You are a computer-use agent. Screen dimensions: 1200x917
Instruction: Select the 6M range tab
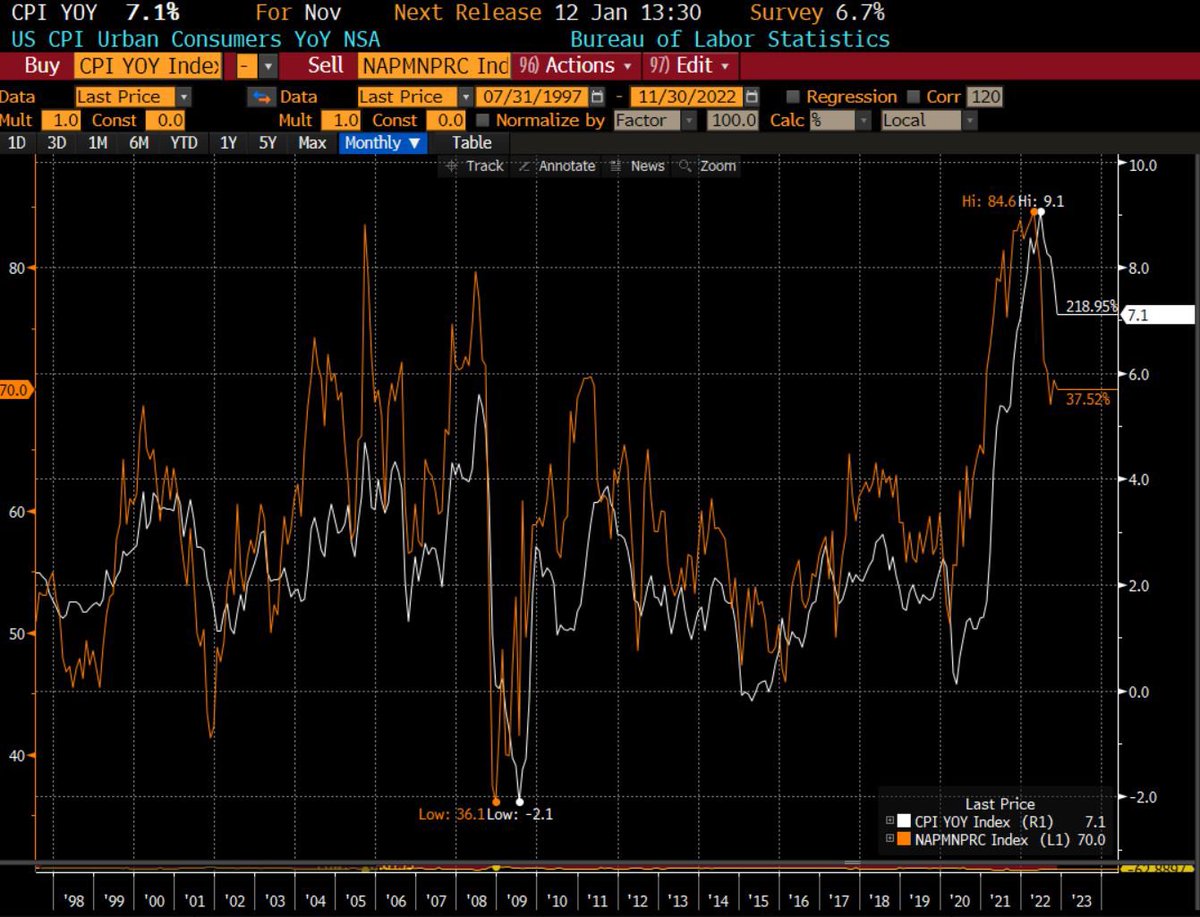[139, 143]
